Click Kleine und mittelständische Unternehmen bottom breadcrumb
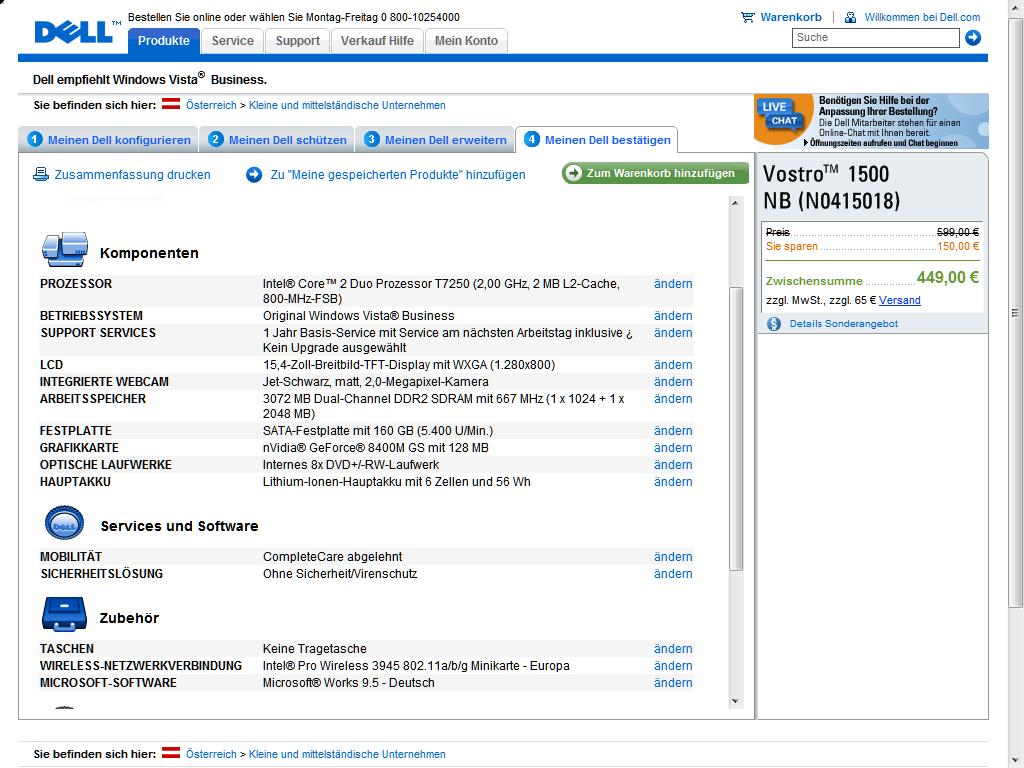 (347, 754)
